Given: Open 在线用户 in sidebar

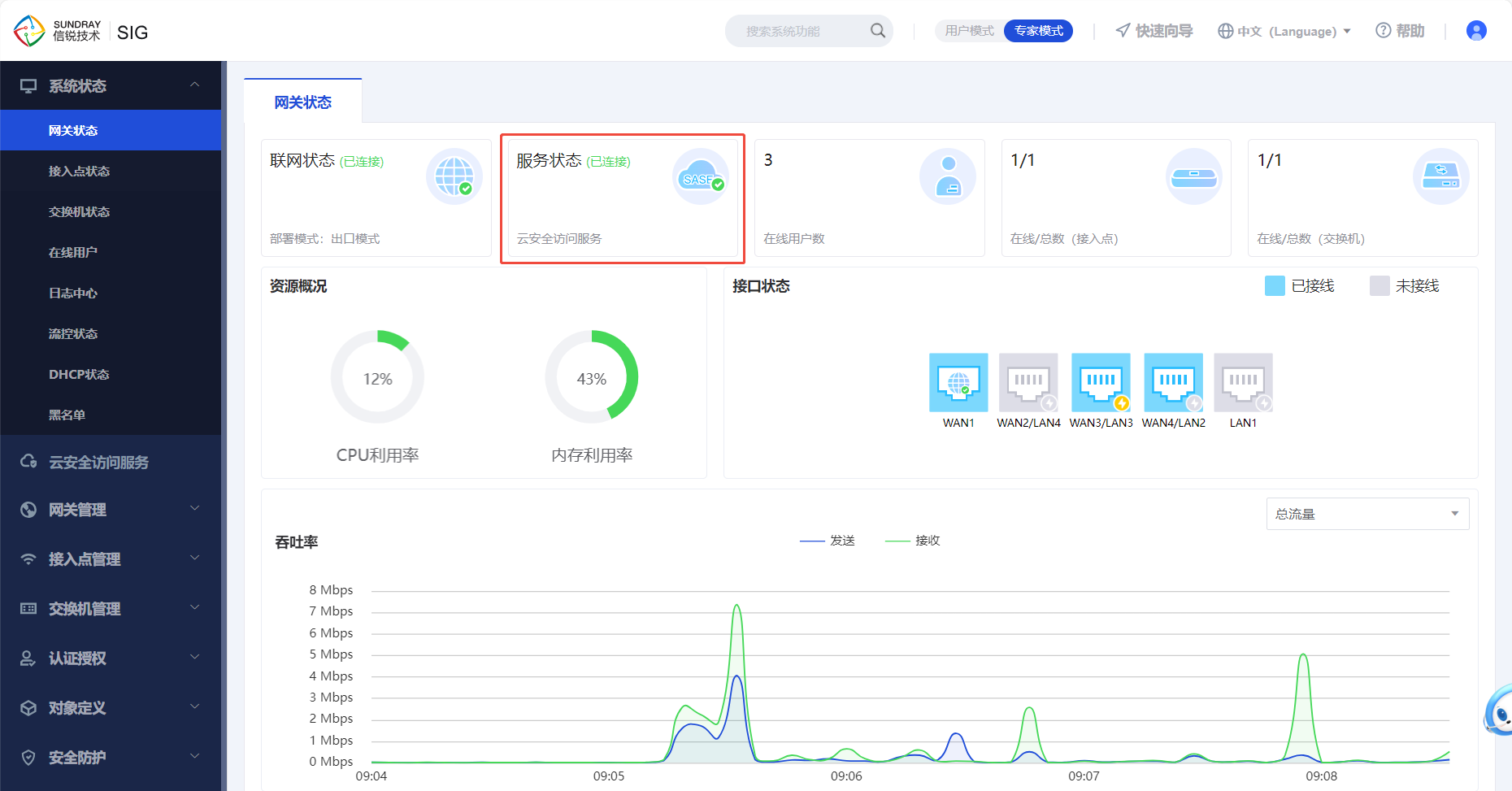Looking at the screenshot, I should tap(111, 252).
